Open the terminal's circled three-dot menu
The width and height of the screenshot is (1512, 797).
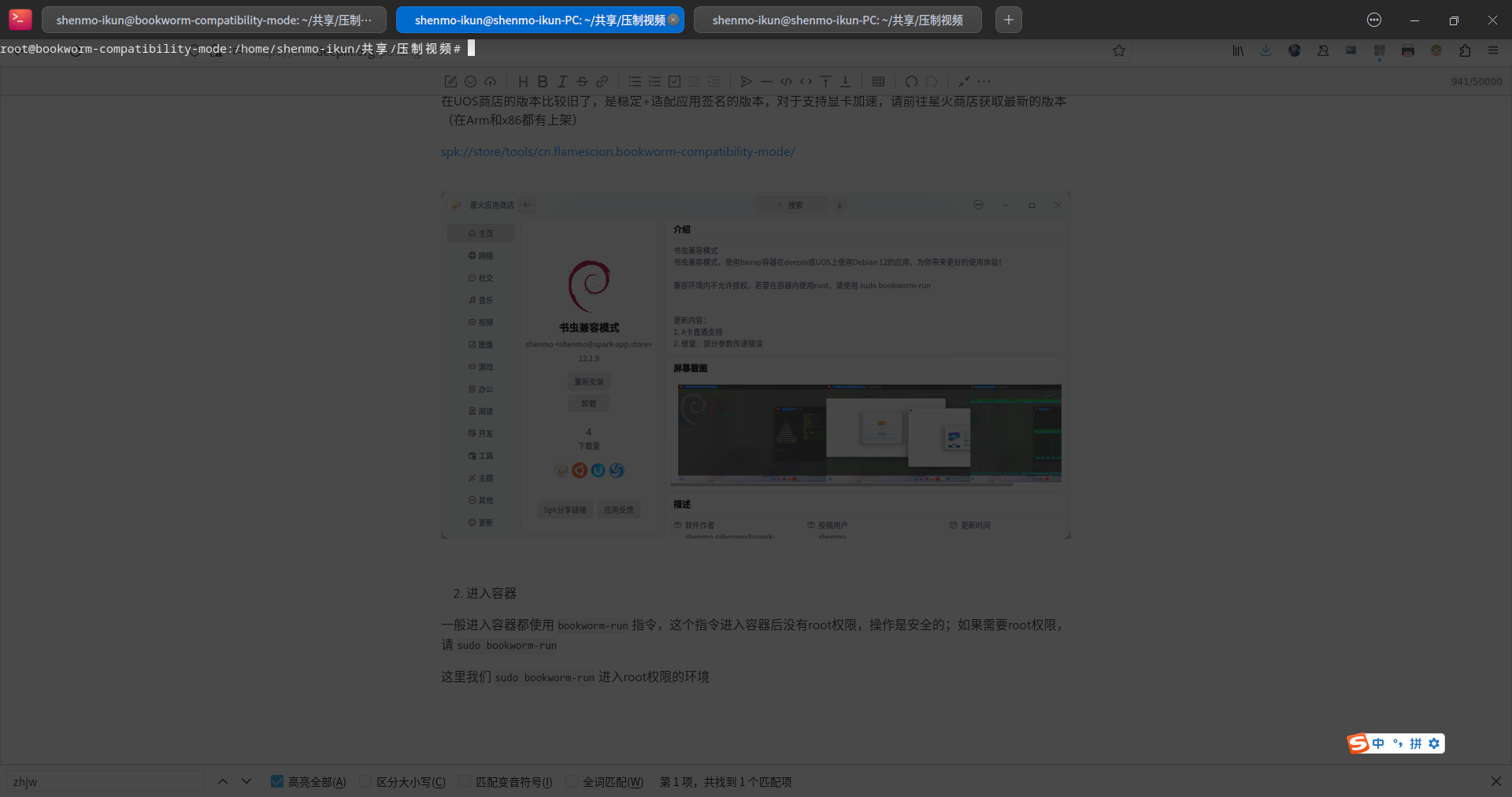(x=1374, y=20)
